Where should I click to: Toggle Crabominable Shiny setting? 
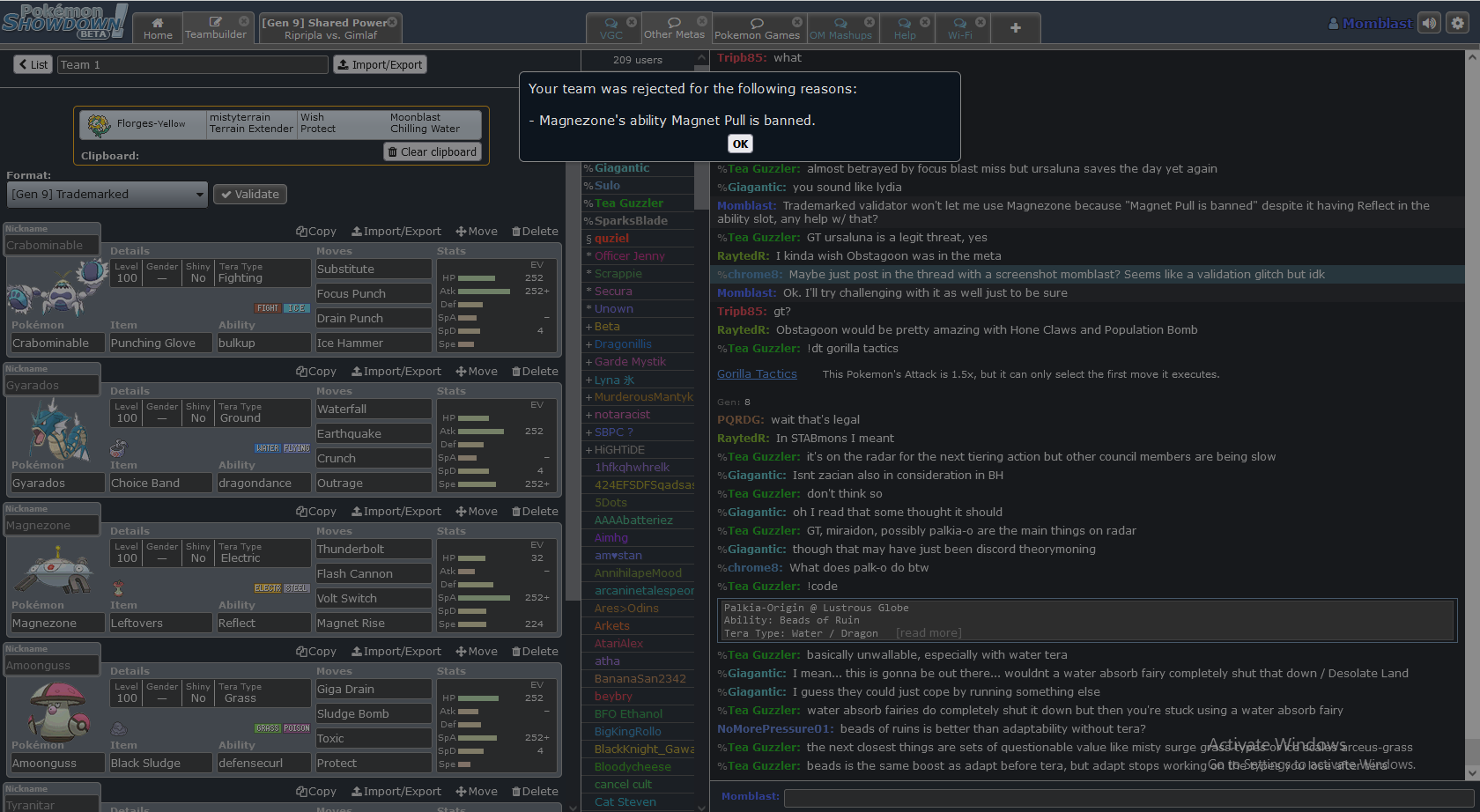198,273
